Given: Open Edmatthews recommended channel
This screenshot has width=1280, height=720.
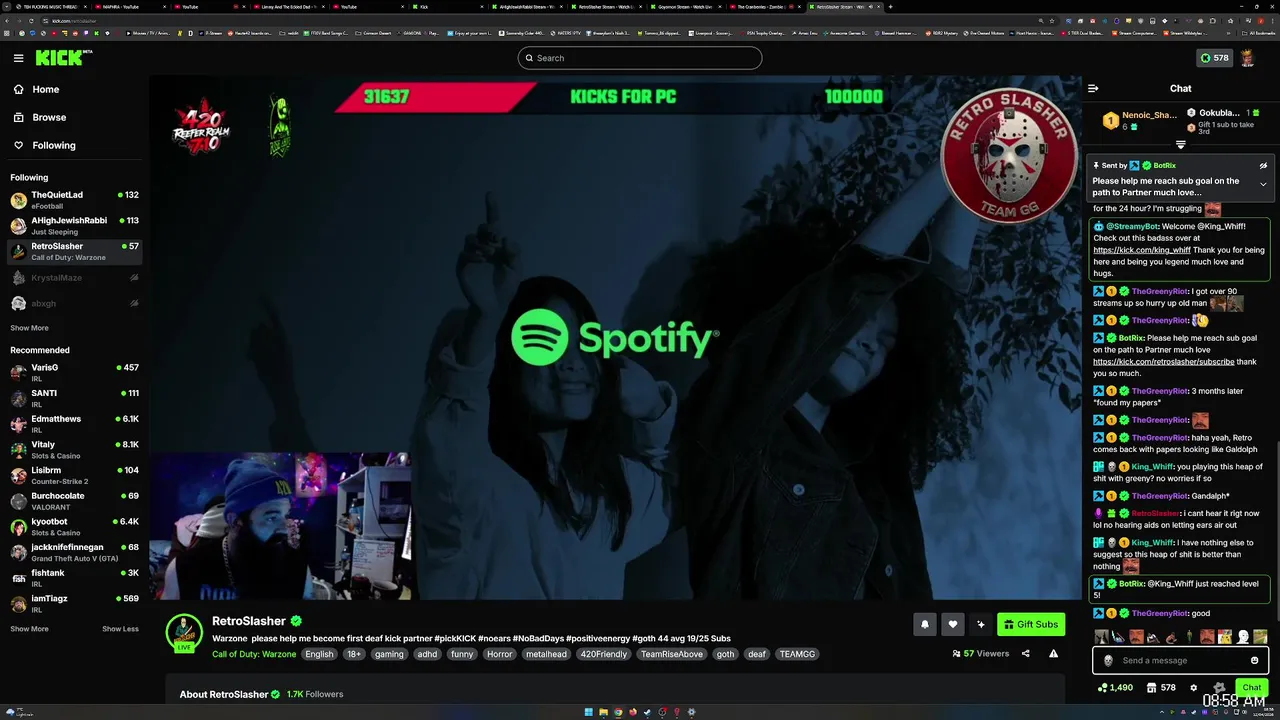Looking at the screenshot, I should pyautogui.click(x=75, y=424).
